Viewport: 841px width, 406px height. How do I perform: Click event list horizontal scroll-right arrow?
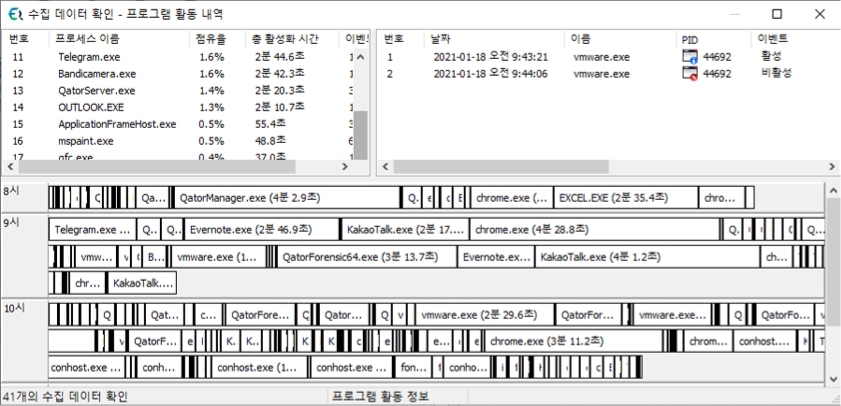833,167
